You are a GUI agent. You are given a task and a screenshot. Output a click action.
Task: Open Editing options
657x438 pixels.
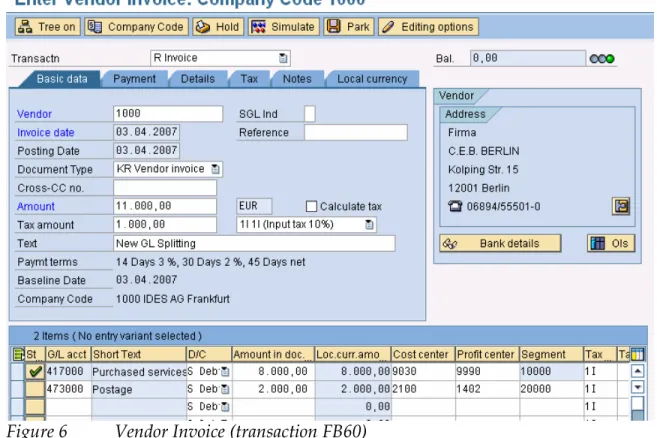click(428, 27)
